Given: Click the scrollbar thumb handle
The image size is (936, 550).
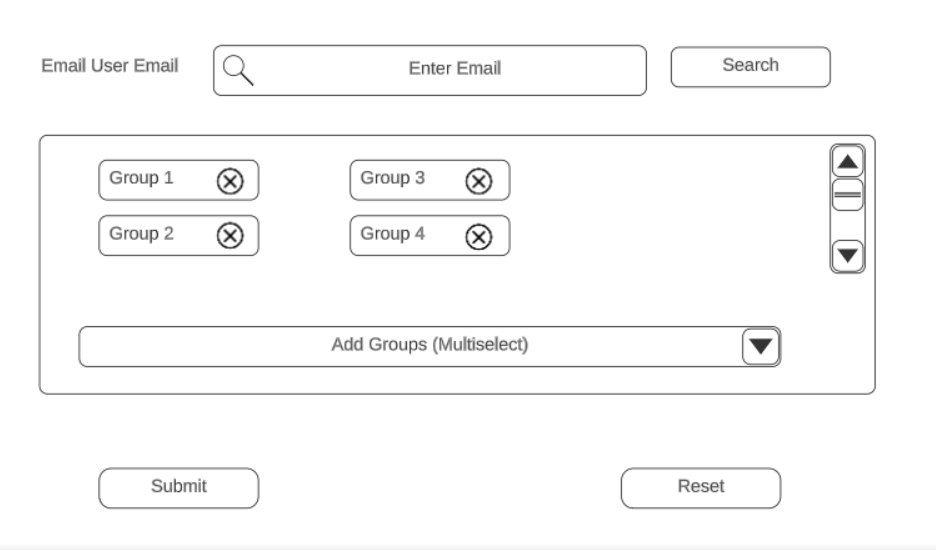Looking at the screenshot, I should (848, 194).
